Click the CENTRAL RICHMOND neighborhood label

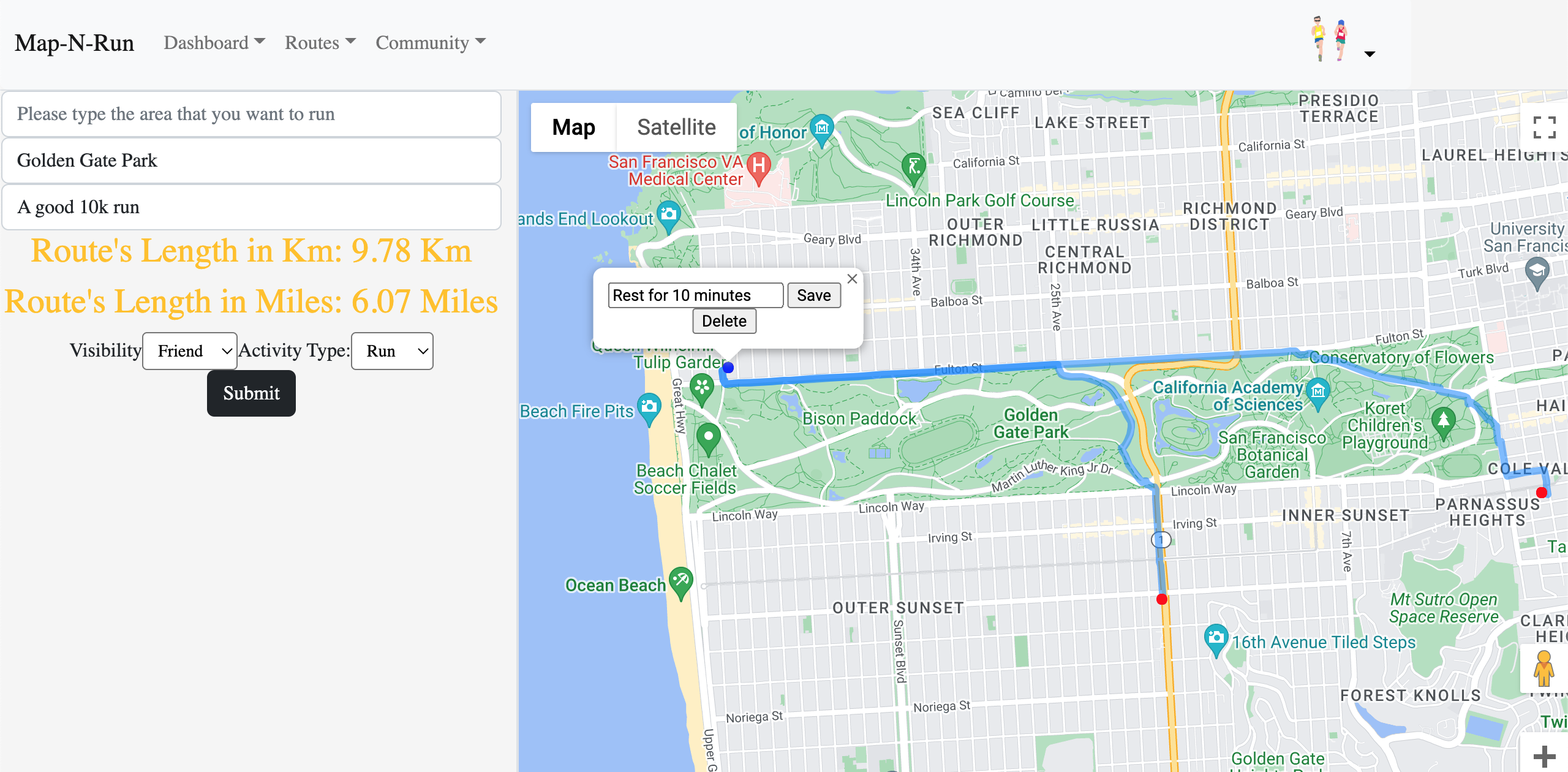coord(1085,260)
